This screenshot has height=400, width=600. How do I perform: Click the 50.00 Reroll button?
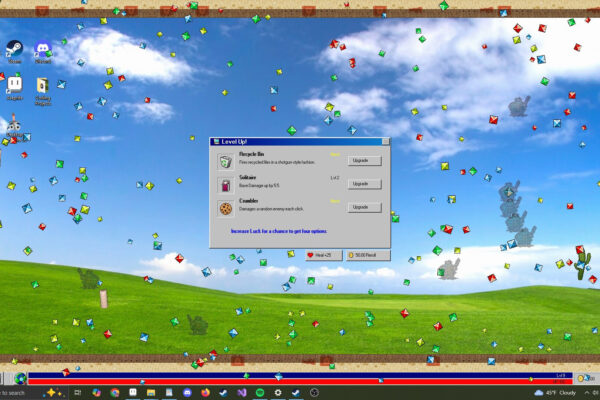pyautogui.click(x=367, y=255)
